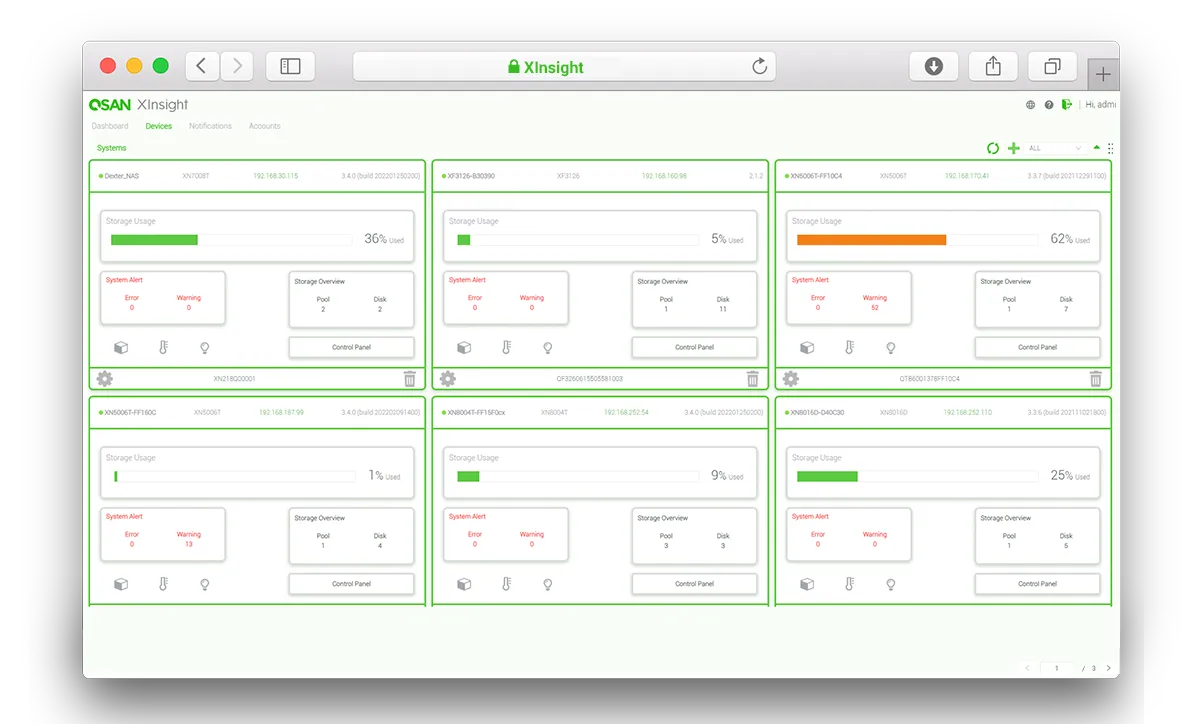This screenshot has height=724, width=1200.
Task: Collapse the Systems section with green arrow
Action: tap(1097, 147)
